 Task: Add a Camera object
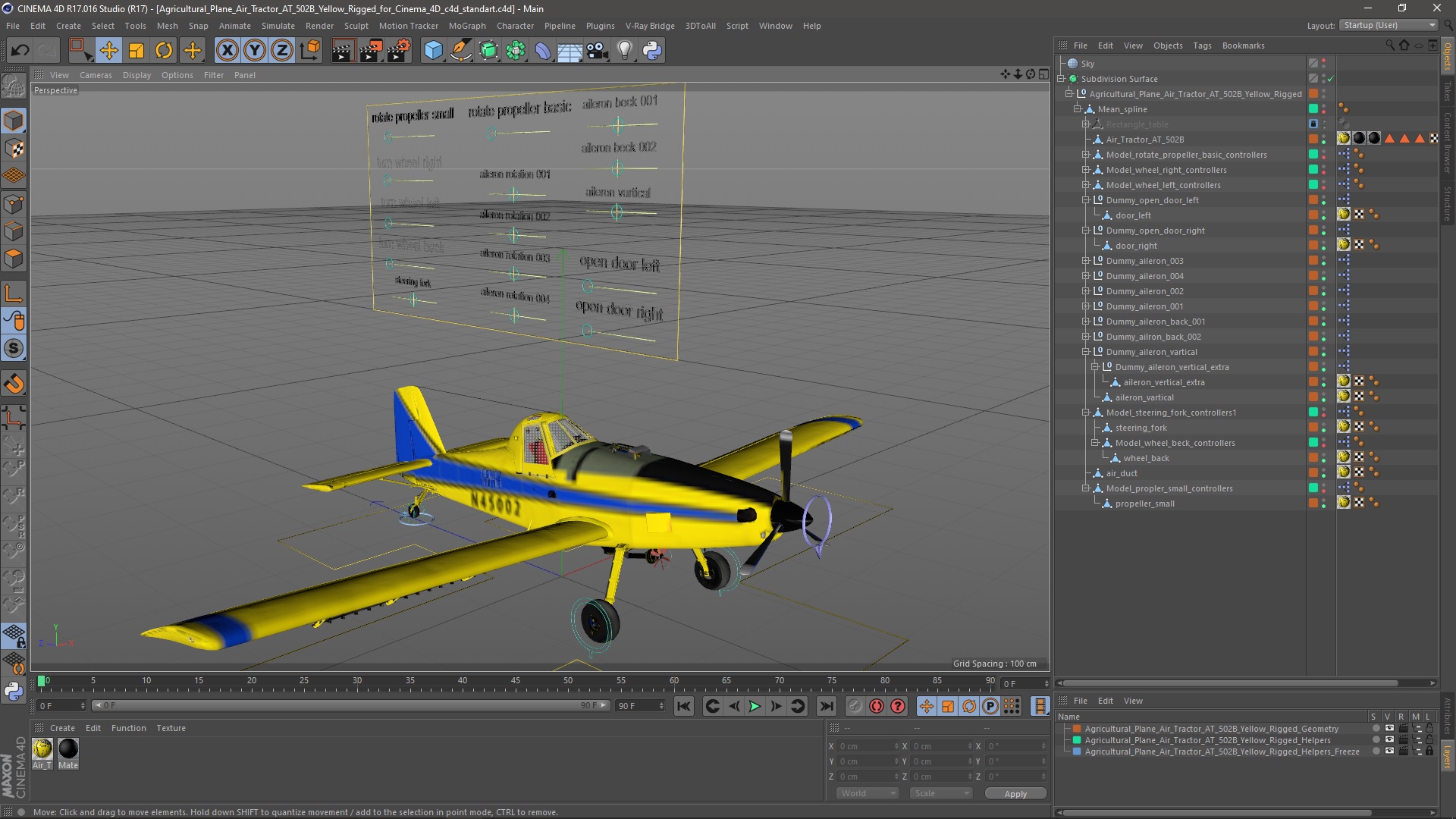598,51
